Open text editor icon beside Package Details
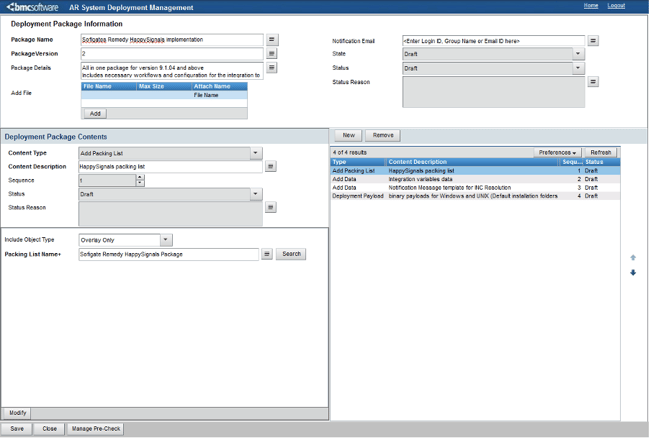This screenshot has width=651, height=440. (x=272, y=68)
